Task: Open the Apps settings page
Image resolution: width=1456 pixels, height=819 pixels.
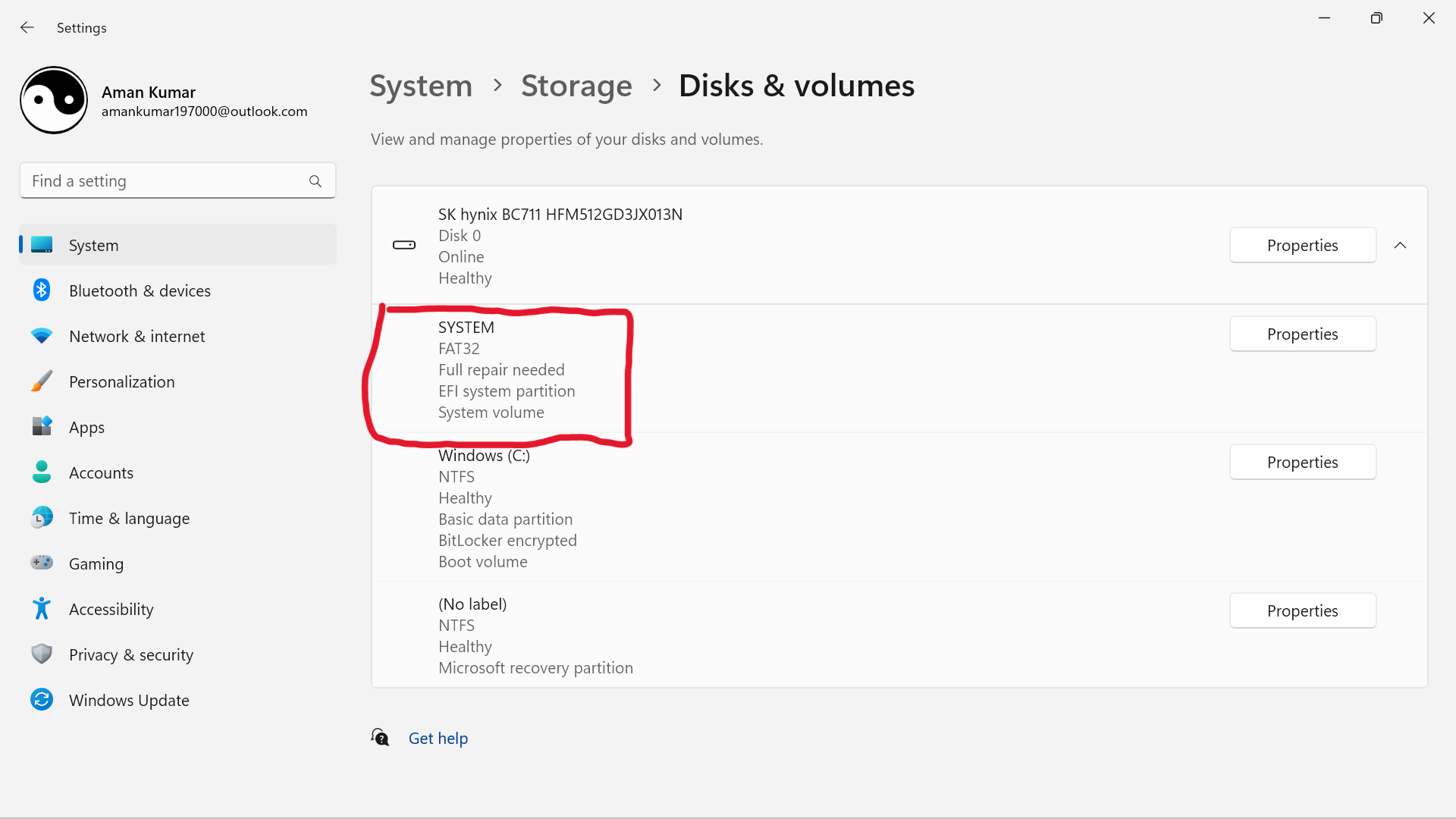Action: coord(177,427)
